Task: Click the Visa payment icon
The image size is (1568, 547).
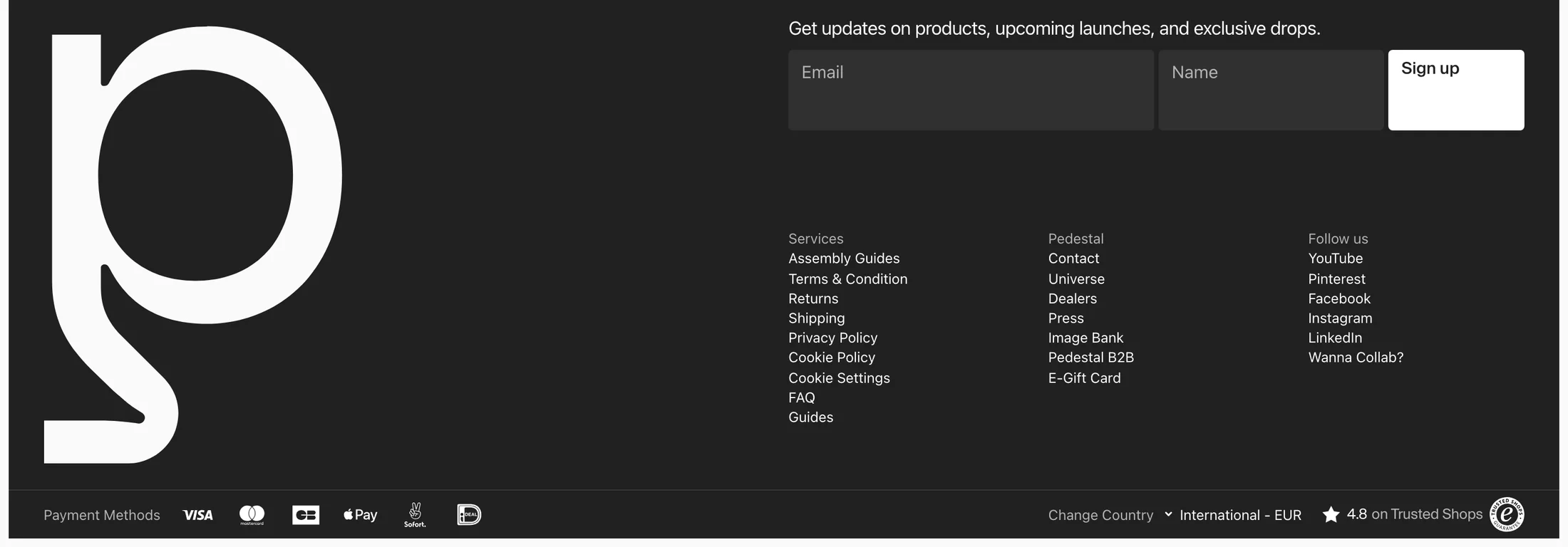Action: pos(197,515)
